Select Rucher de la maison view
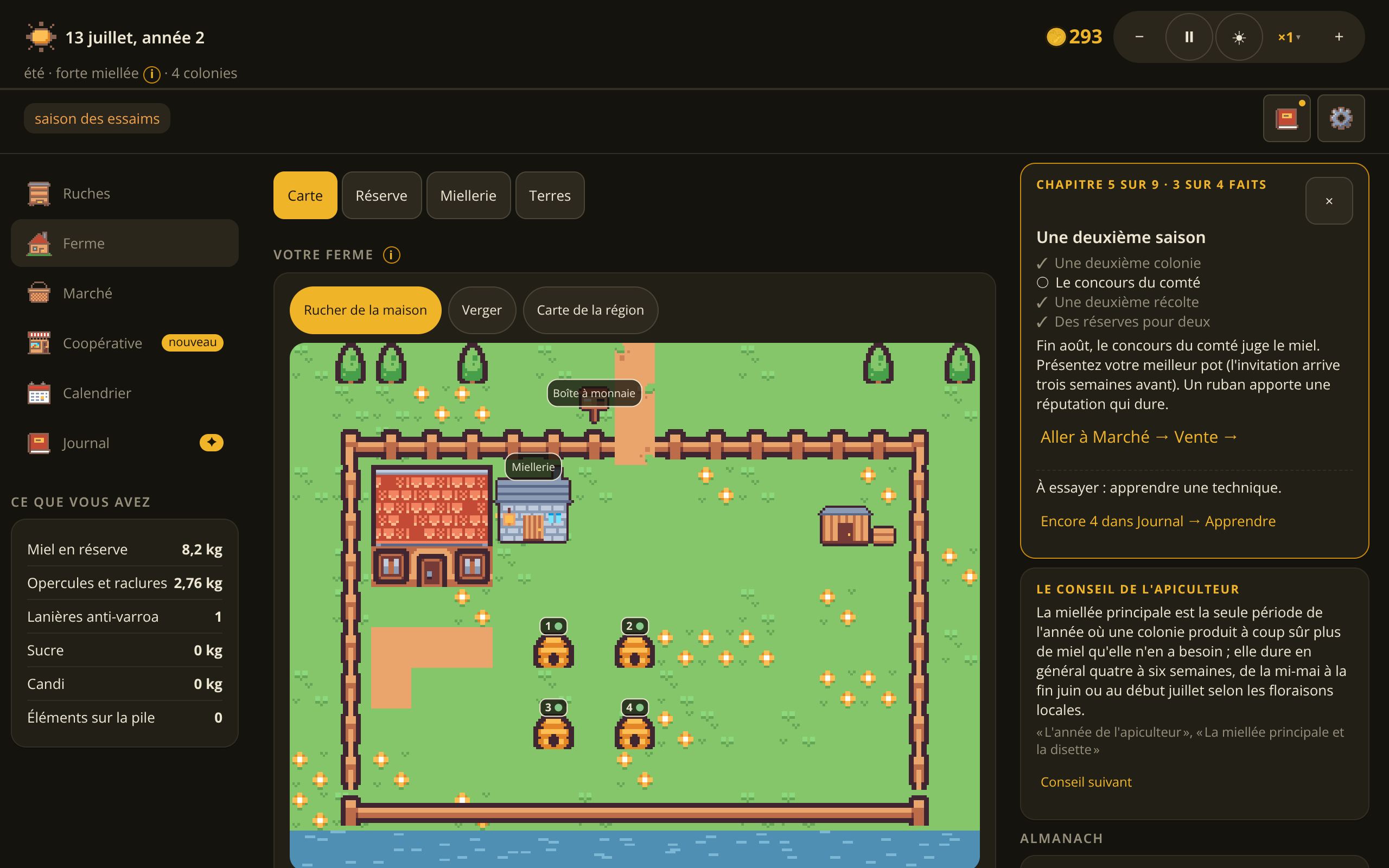Image resolution: width=1389 pixels, height=868 pixels. [365, 310]
